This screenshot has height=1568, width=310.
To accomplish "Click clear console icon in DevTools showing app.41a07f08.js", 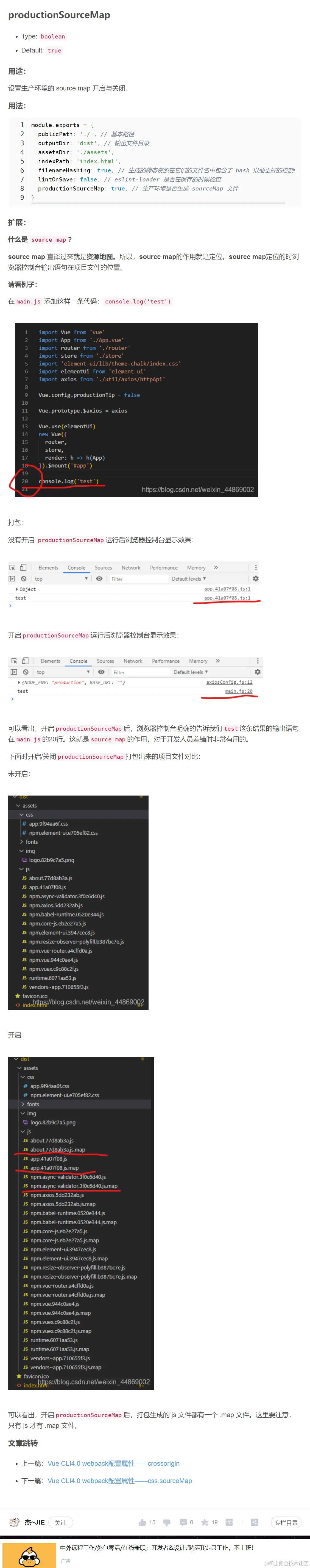I will 24,579.
